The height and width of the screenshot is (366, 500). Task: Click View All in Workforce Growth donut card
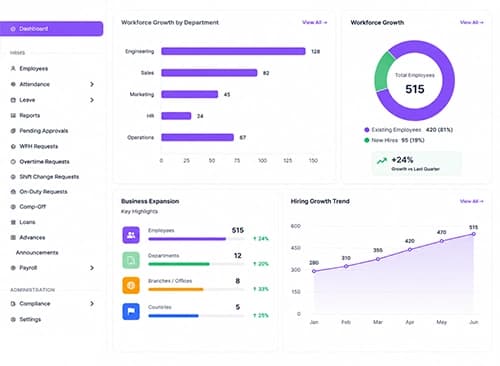click(472, 22)
